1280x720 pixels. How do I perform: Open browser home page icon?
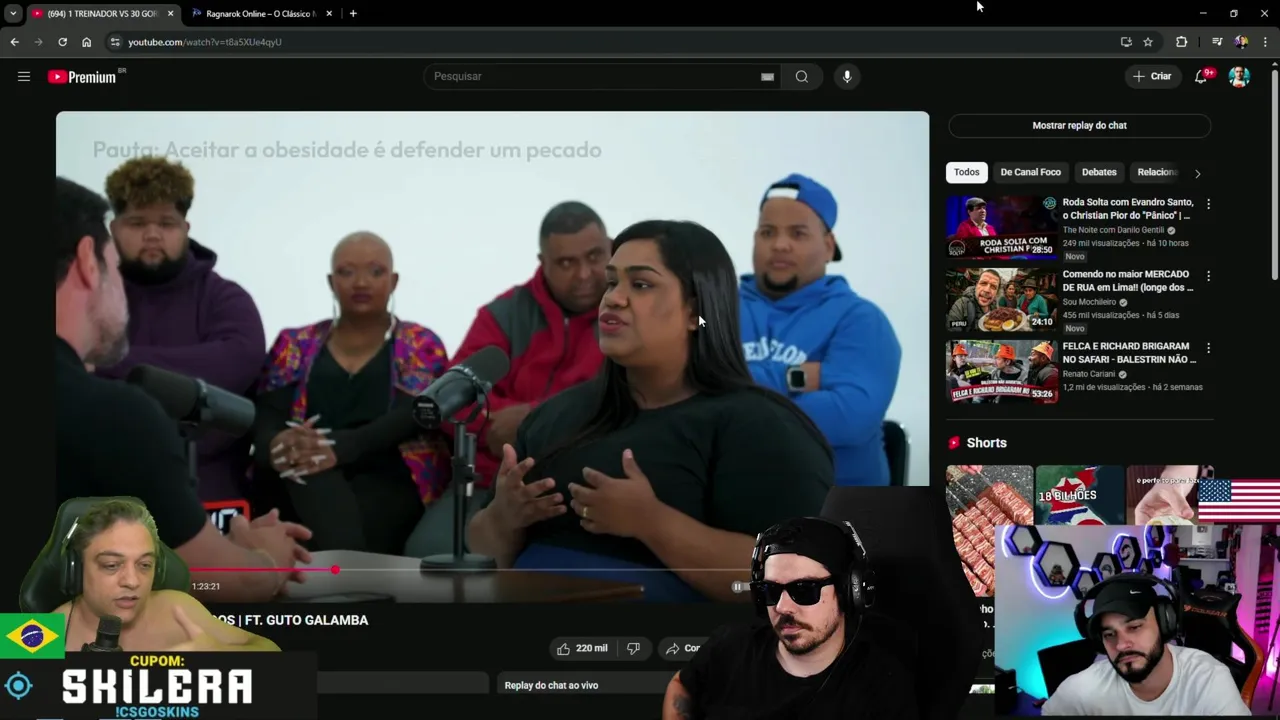pyautogui.click(x=86, y=42)
